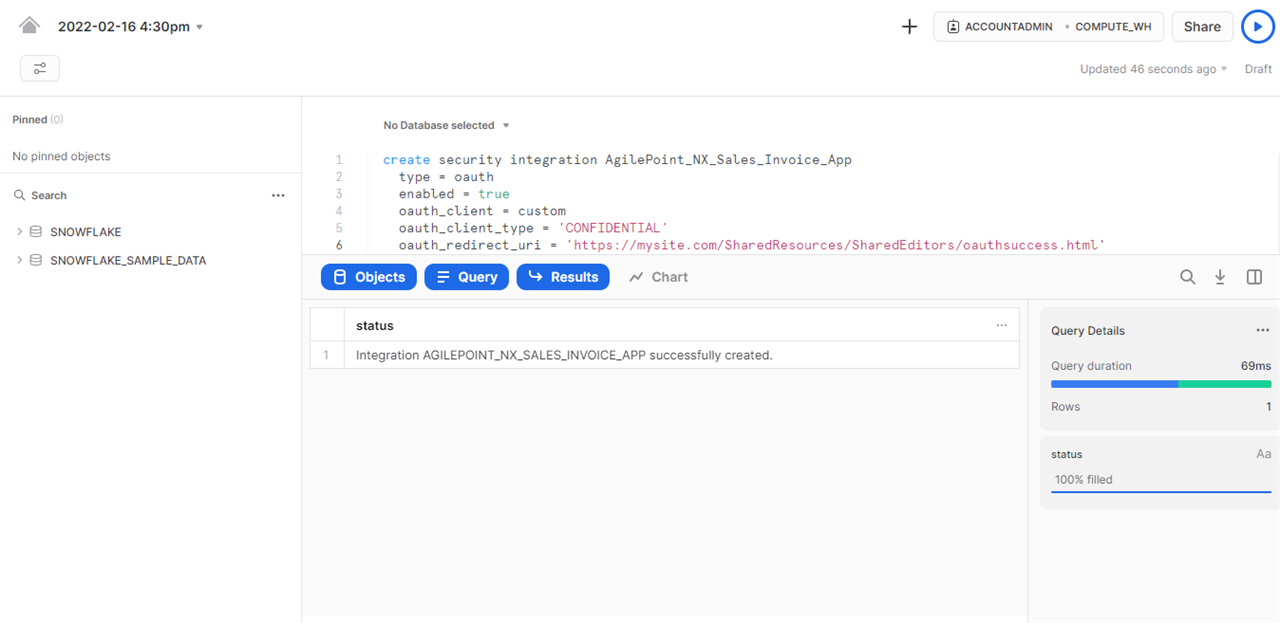This screenshot has height=623, width=1280.
Task: Expand the SNOWFLAKE database node
Action: click(19, 231)
